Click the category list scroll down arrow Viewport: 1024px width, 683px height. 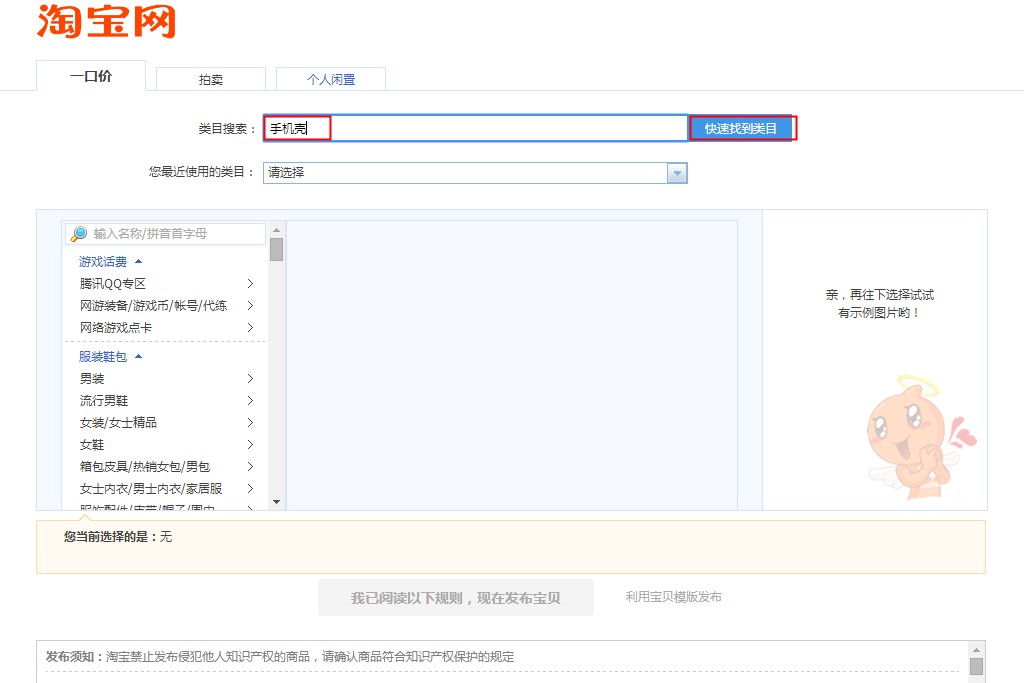pyautogui.click(x=276, y=502)
